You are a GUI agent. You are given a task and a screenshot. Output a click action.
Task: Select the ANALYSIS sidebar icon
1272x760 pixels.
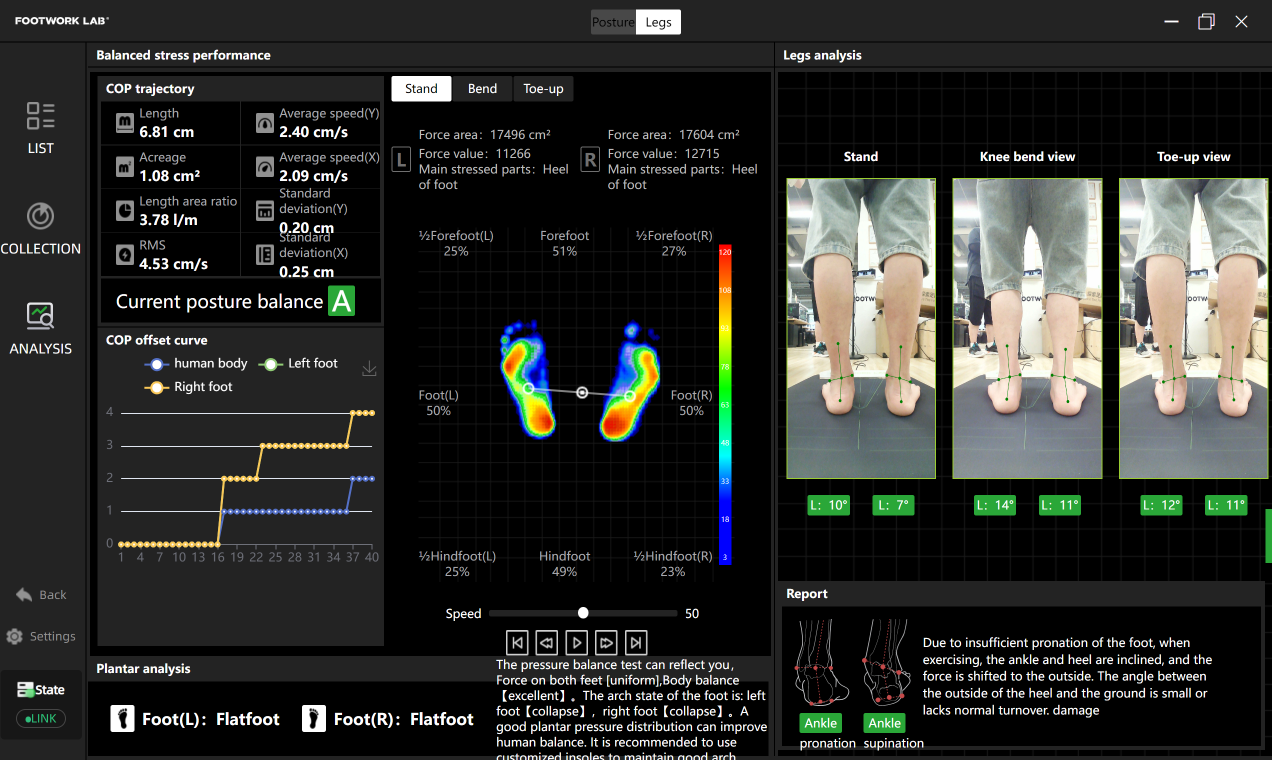[x=41, y=328]
